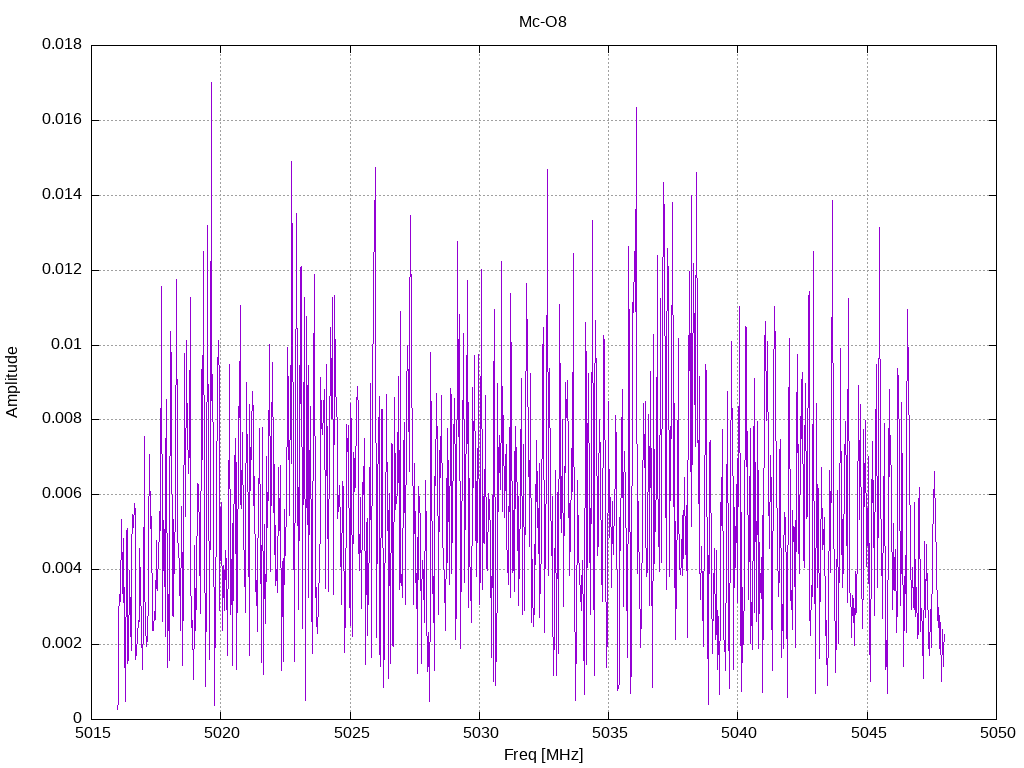1024x768 pixels.
Task: Click the 5040 x-axis tick label
Action: tap(739, 733)
